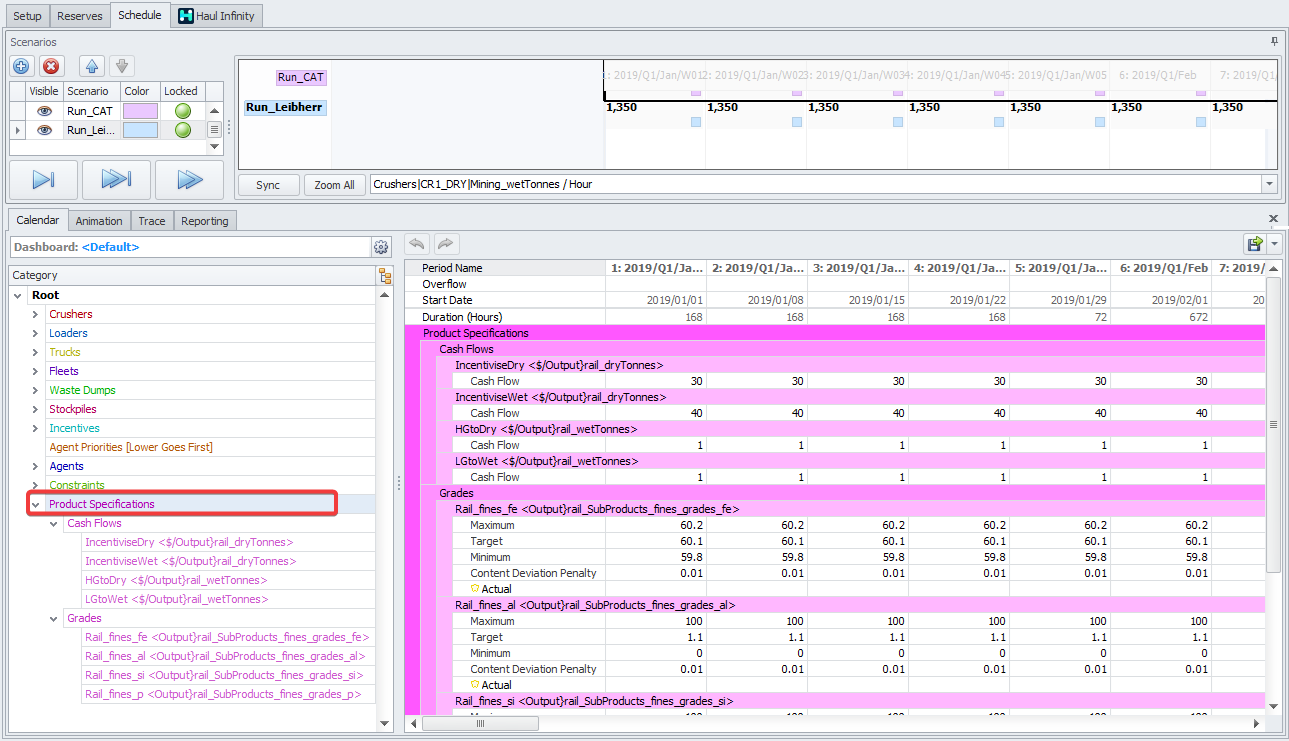Toggle the Locked indicator for Run_CAT

coord(183,111)
